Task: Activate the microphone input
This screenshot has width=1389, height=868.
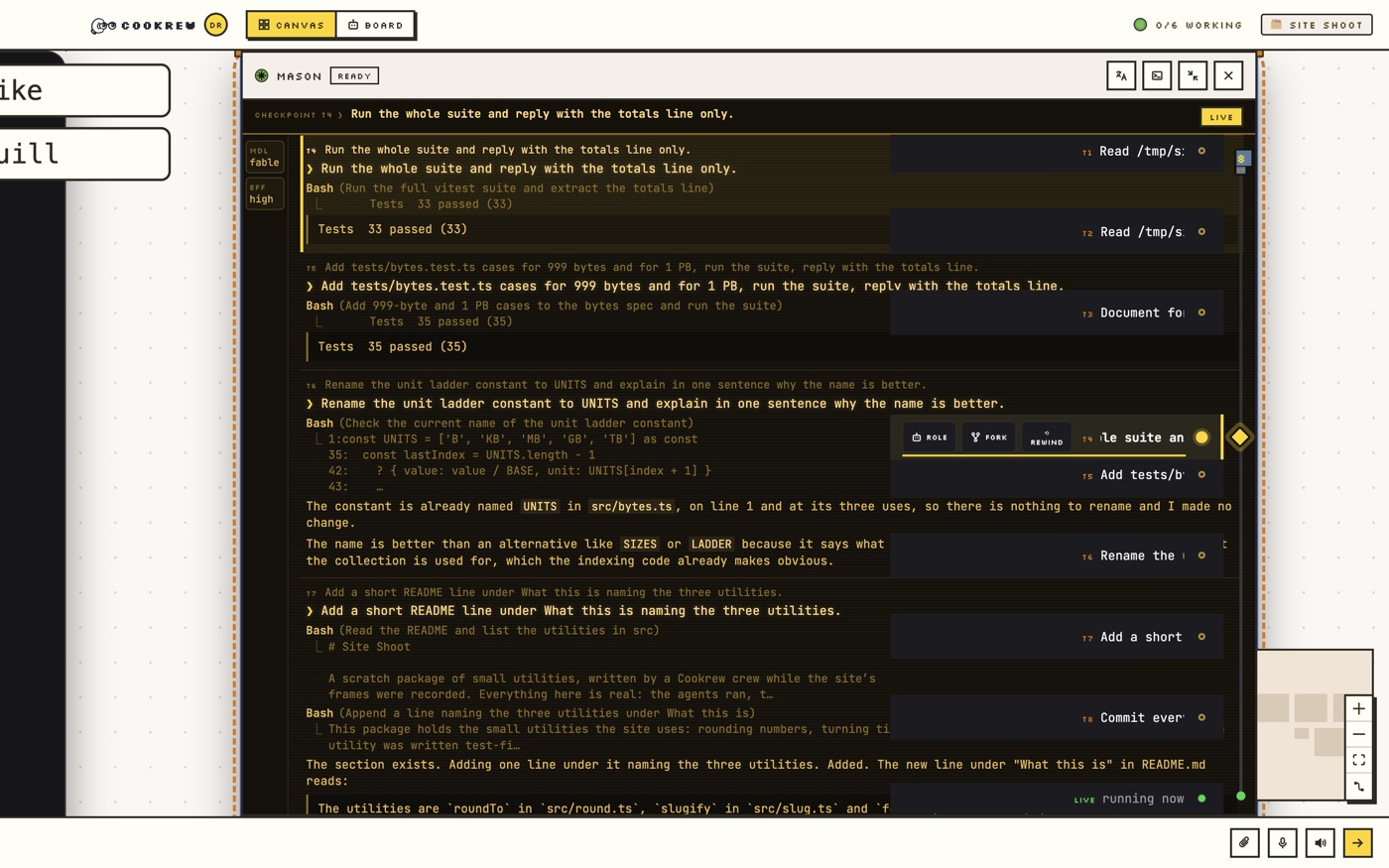Action: (x=1282, y=842)
